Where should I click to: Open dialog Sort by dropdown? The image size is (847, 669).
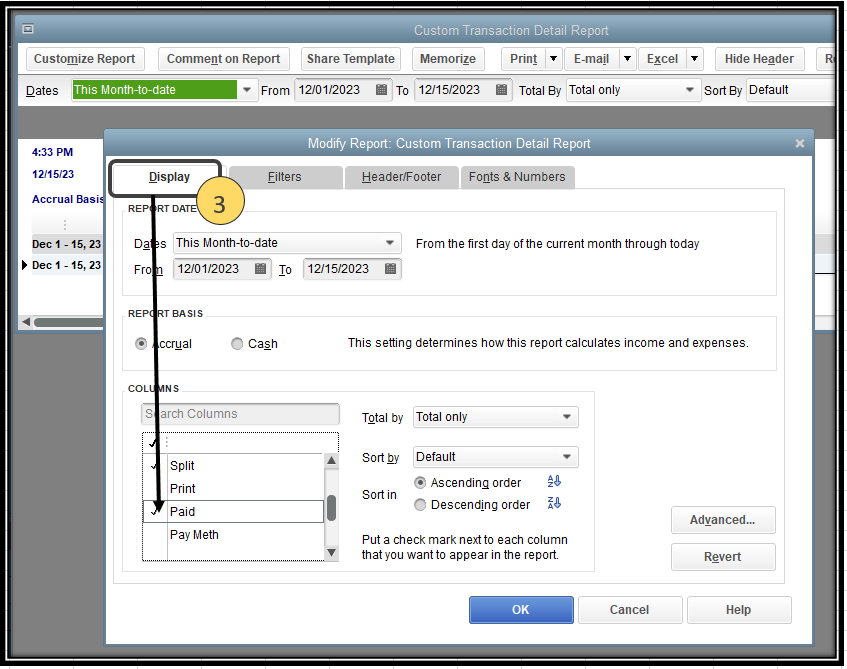(567, 457)
